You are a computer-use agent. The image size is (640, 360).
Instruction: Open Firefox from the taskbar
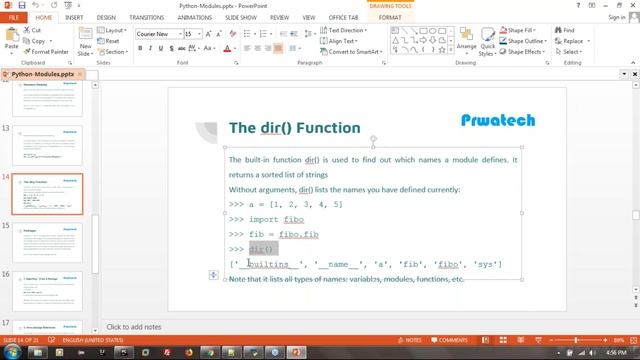tap(189, 352)
